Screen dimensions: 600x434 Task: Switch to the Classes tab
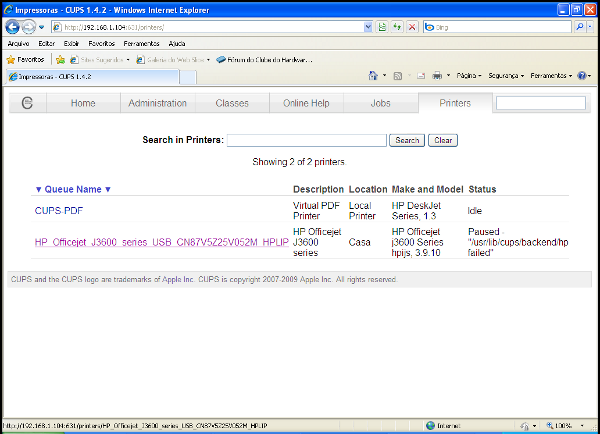pos(232,103)
